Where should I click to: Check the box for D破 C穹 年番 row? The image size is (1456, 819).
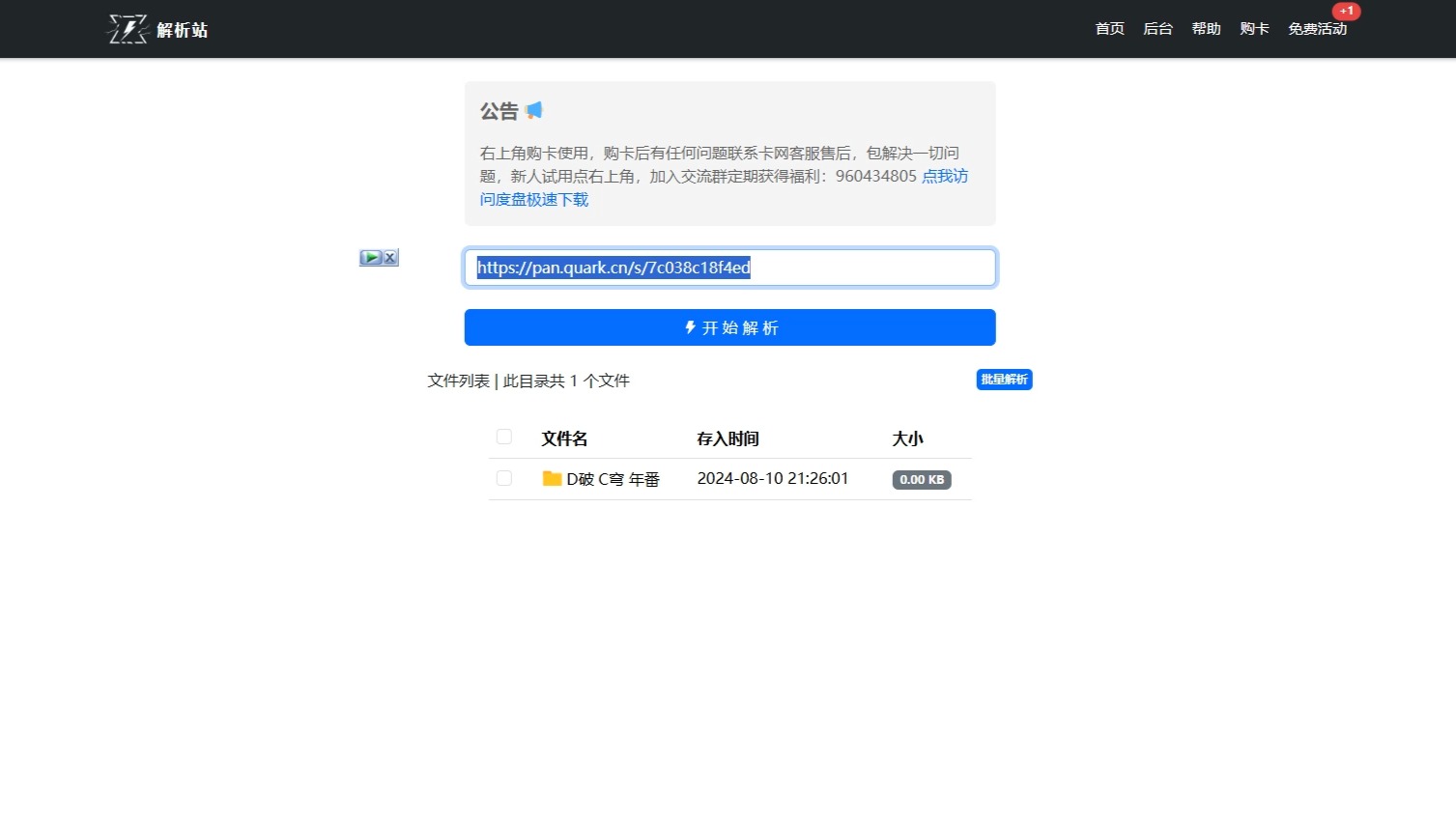coord(504,478)
